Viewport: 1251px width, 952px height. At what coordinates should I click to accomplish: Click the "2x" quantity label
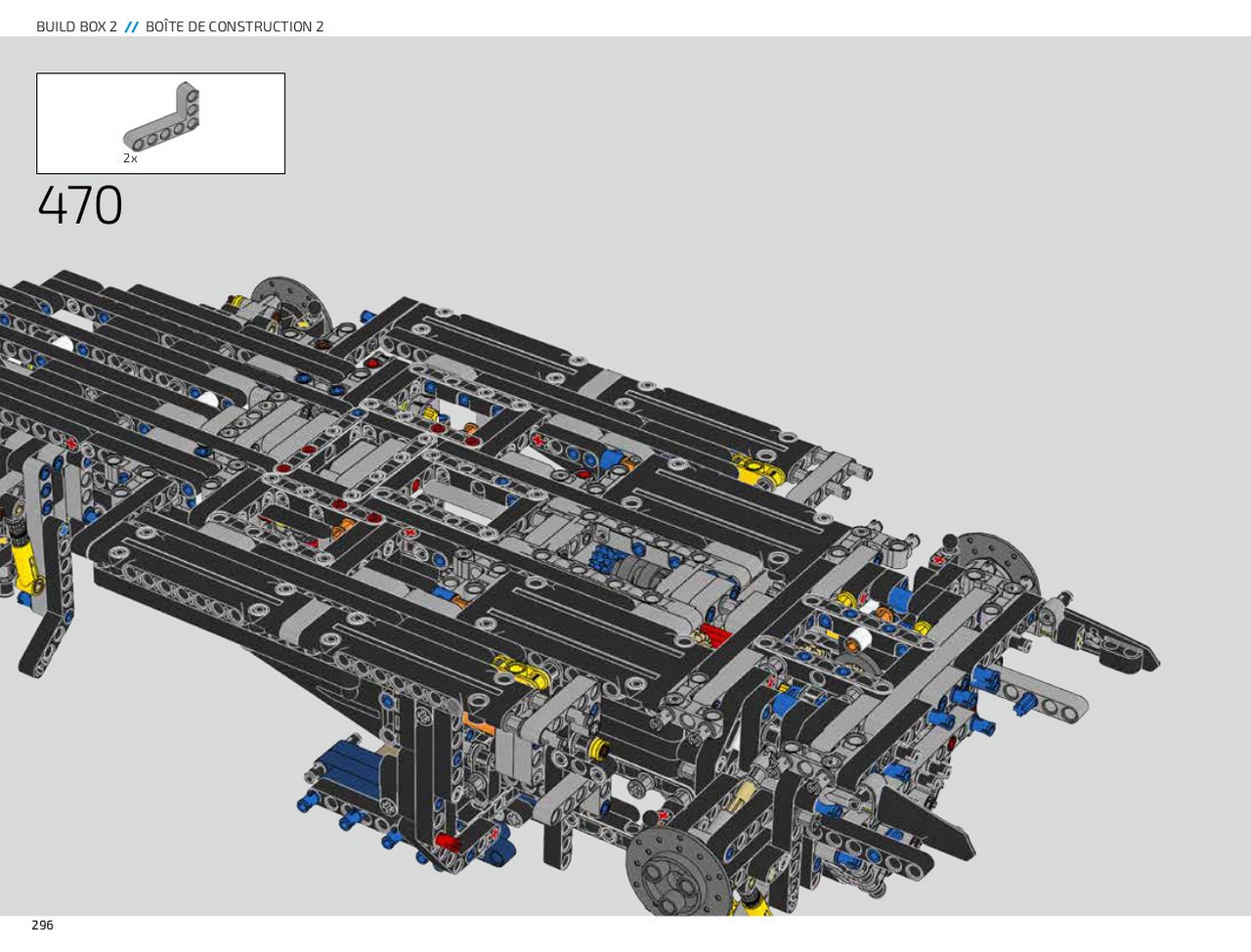pos(130,158)
